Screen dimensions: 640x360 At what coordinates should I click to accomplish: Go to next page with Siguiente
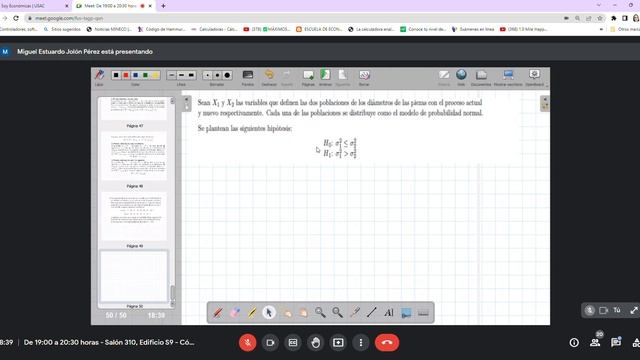point(342,75)
